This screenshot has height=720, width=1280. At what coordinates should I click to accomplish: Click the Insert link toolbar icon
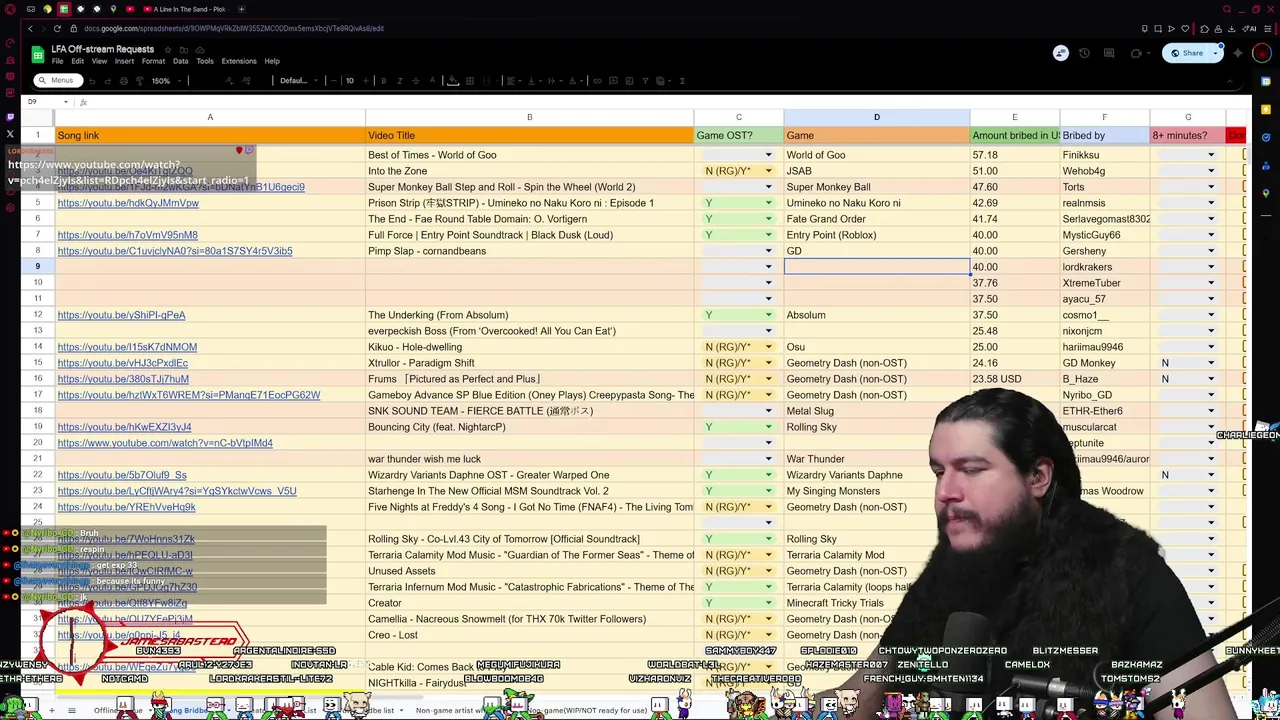(x=597, y=81)
